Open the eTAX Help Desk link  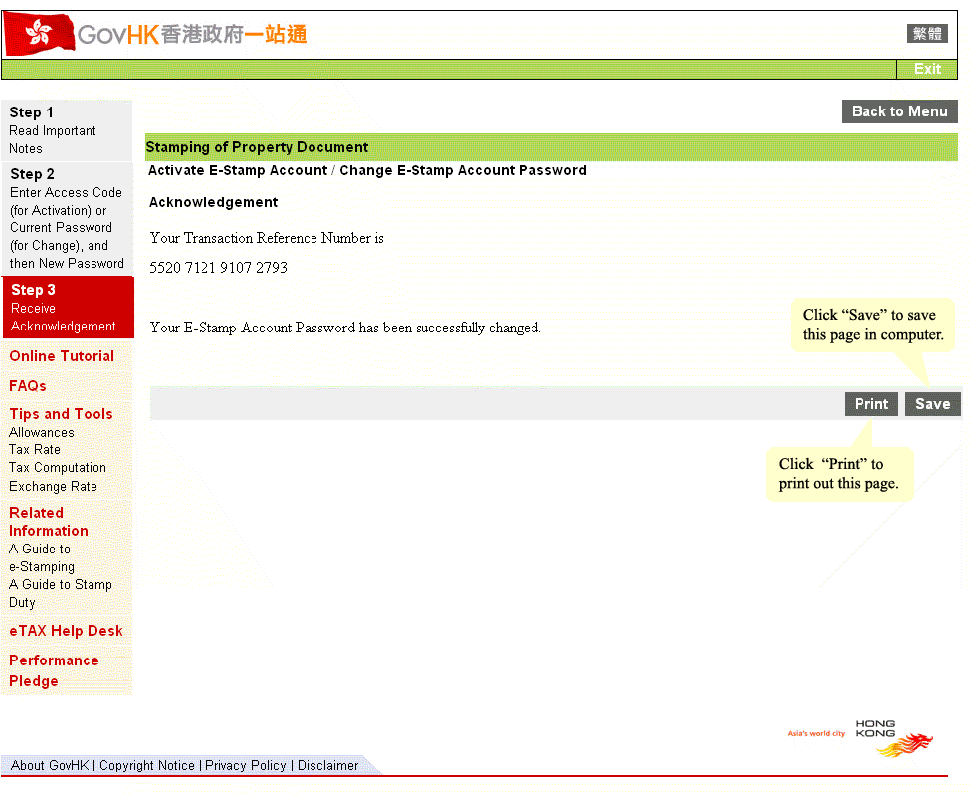coord(66,631)
